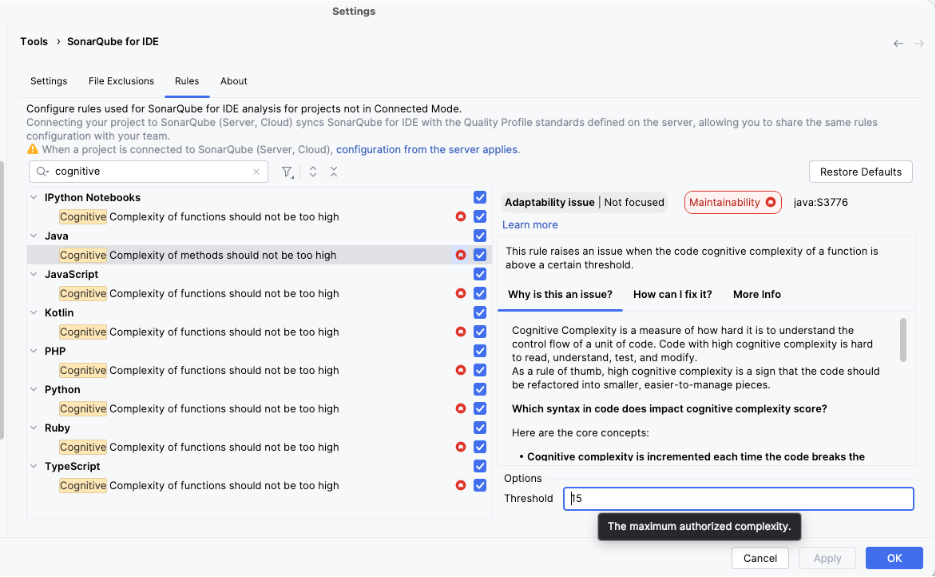The image size is (935, 577).
Task: Open the Learn more link
Action: click(x=530, y=225)
